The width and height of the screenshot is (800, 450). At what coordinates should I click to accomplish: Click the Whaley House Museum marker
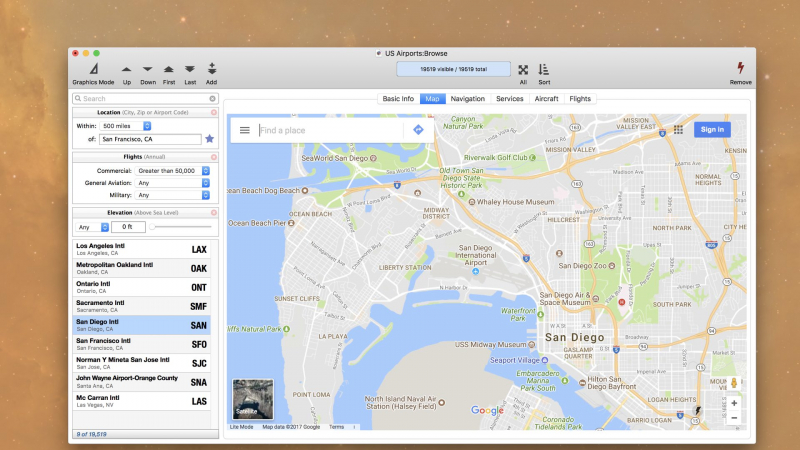coord(471,202)
